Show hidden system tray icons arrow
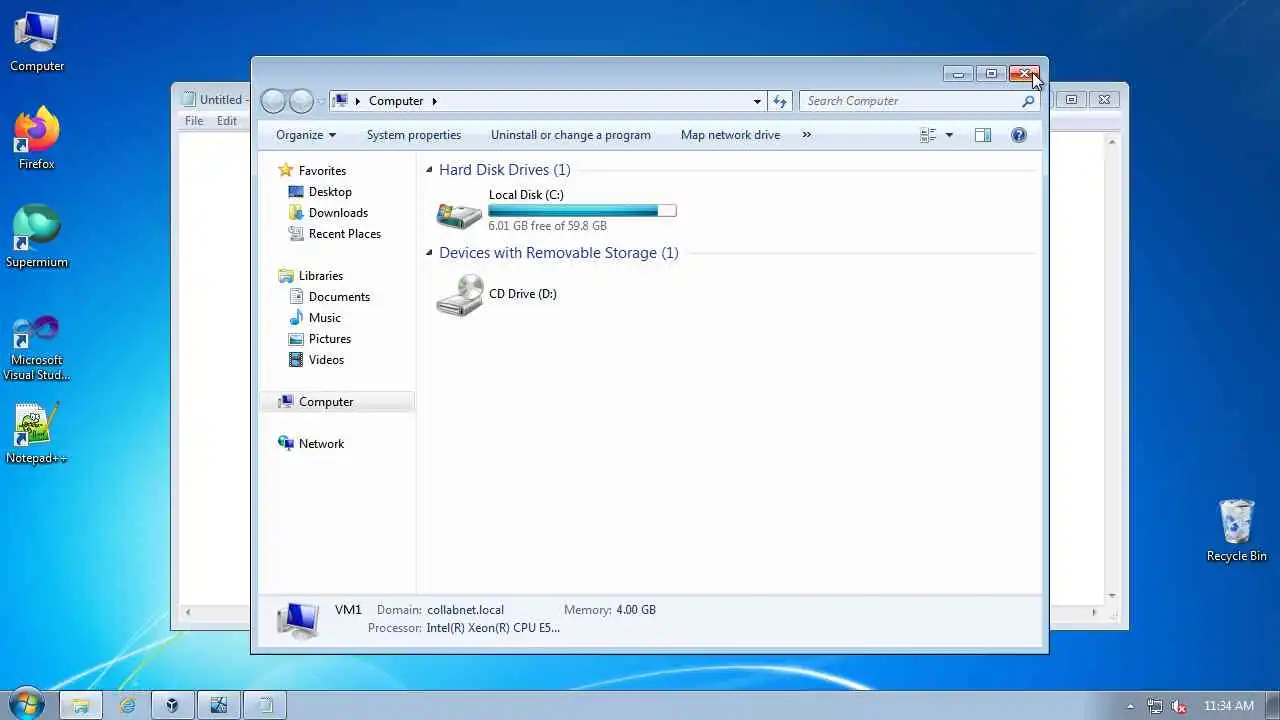Image resolution: width=1280 pixels, height=720 pixels. [1131, 706]
